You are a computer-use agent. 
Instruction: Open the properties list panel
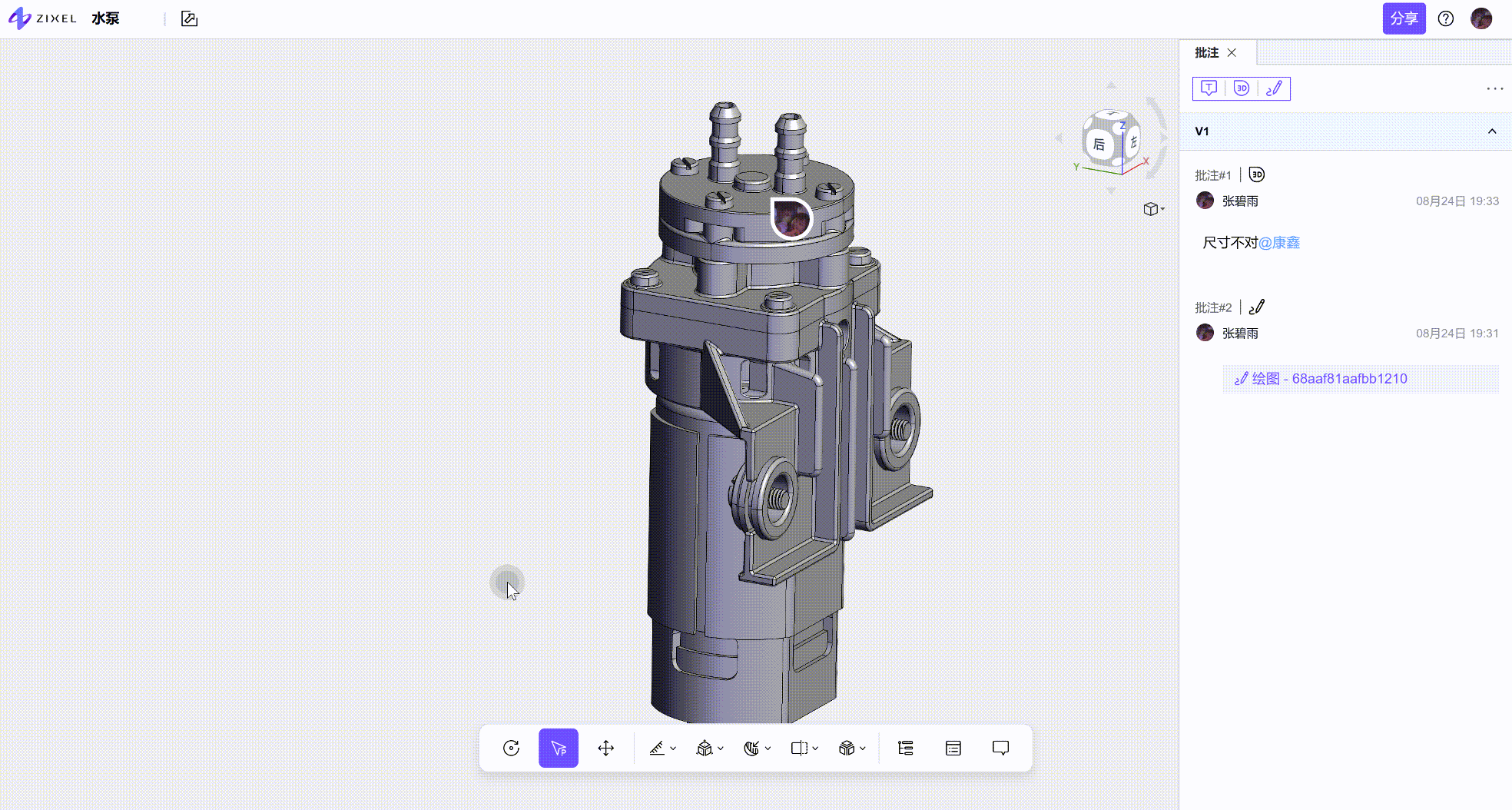[x=953, y=748]
